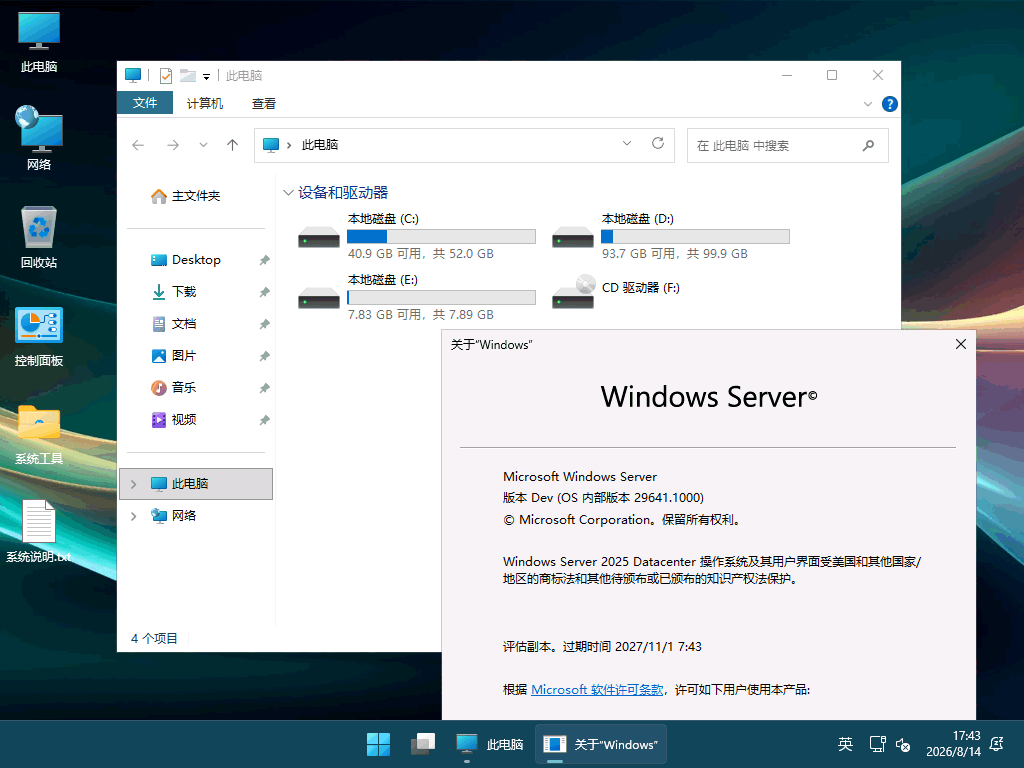Select the 本地磁盘 (E:) drive icon
1024x768 pixels.
(x=319, y=298)
